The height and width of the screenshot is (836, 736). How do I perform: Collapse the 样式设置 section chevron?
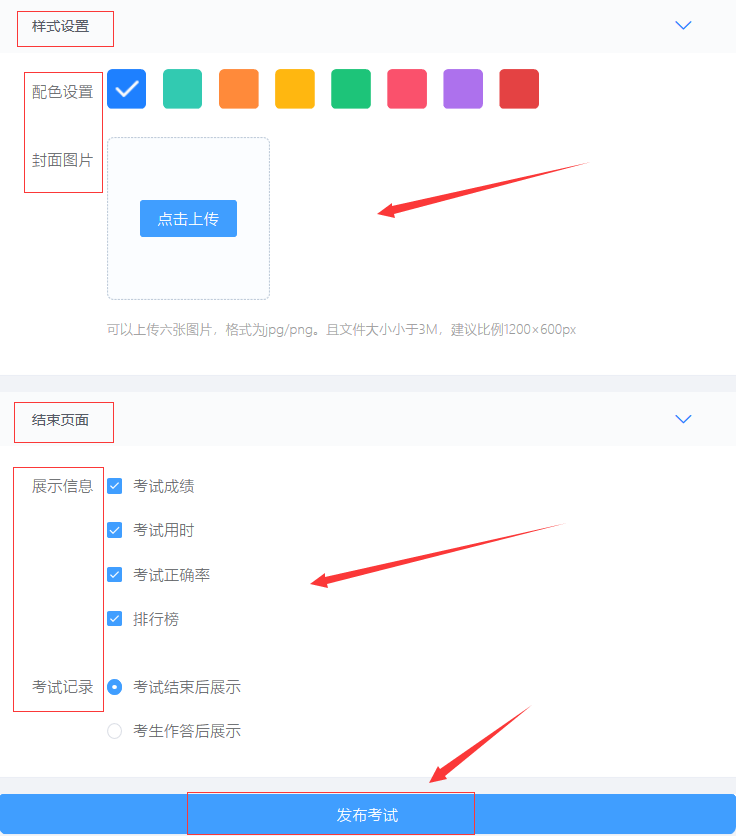pos(683,26)
